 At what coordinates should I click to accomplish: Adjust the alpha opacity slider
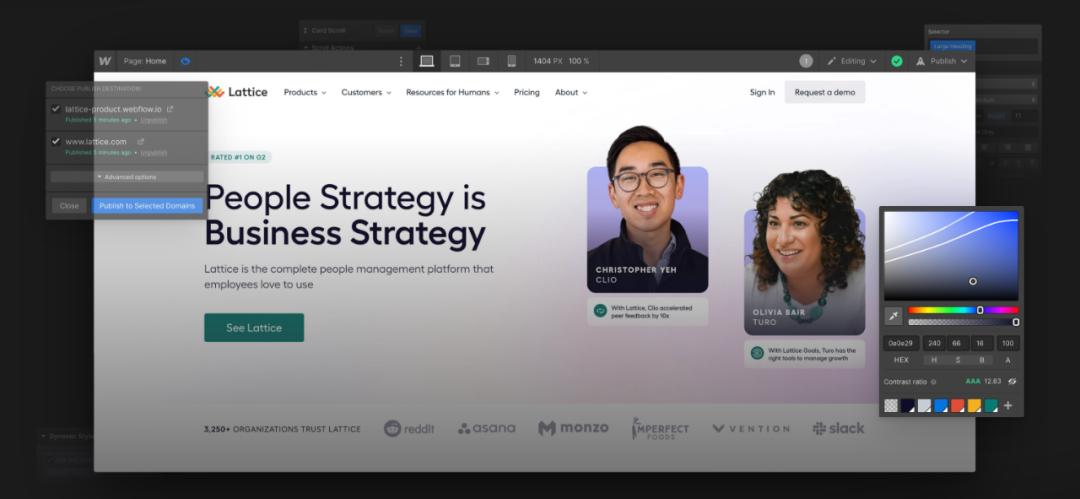[x=963, y=322]
